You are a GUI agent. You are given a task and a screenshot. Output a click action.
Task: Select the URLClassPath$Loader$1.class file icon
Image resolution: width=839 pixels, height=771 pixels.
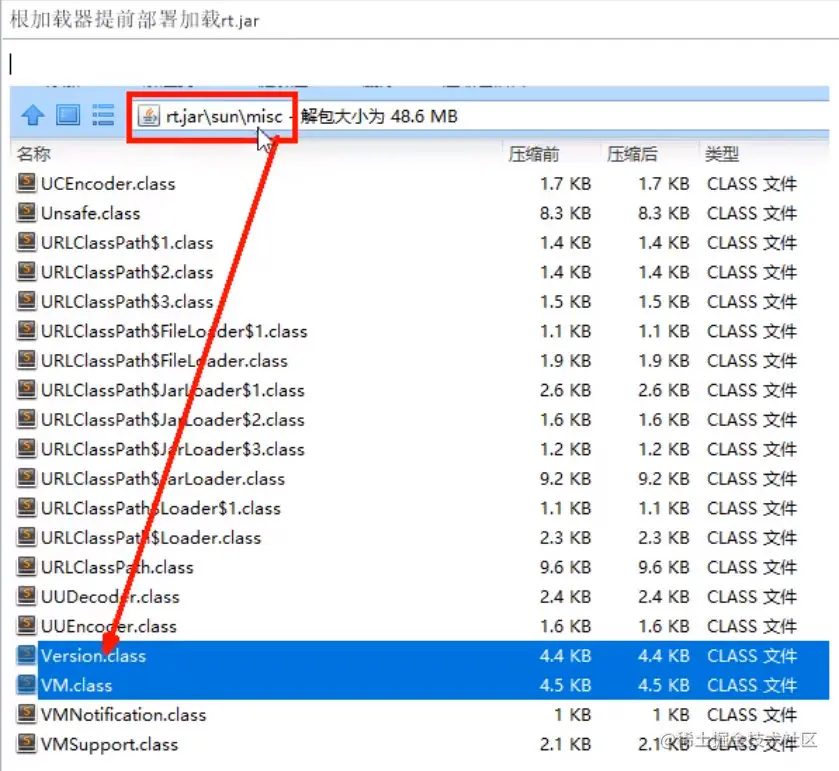tap(26, 507)
